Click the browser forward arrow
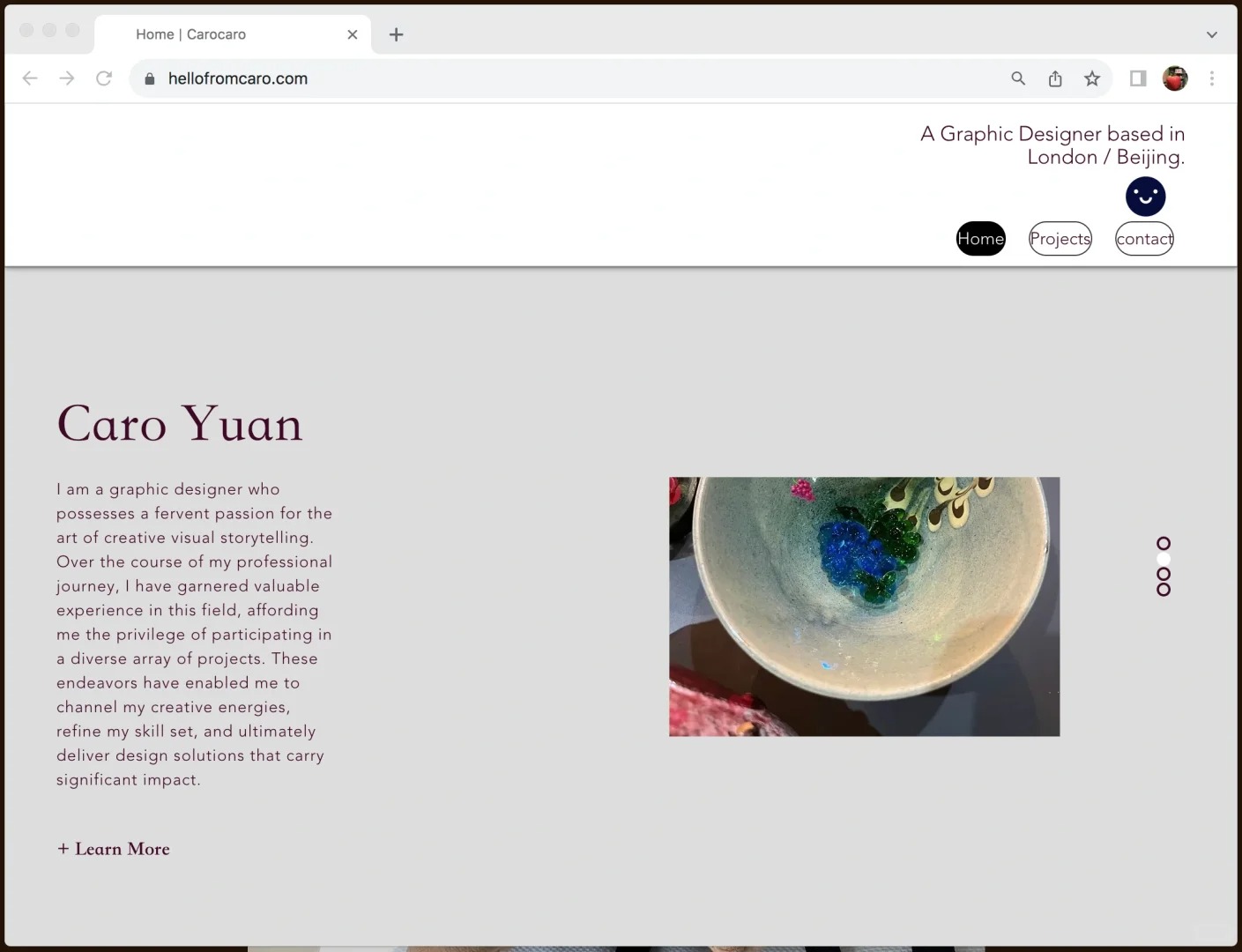 point(67,78)
